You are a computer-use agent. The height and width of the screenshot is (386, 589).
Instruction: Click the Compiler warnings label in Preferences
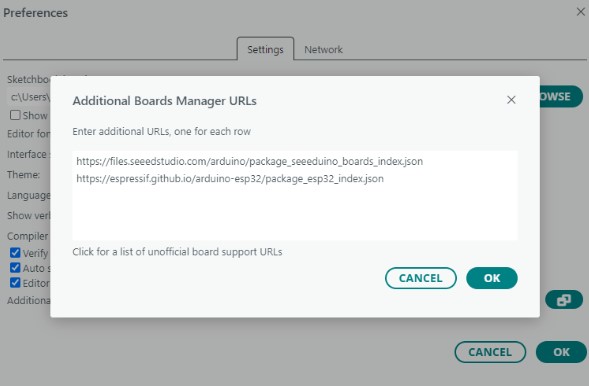[28, 236]
